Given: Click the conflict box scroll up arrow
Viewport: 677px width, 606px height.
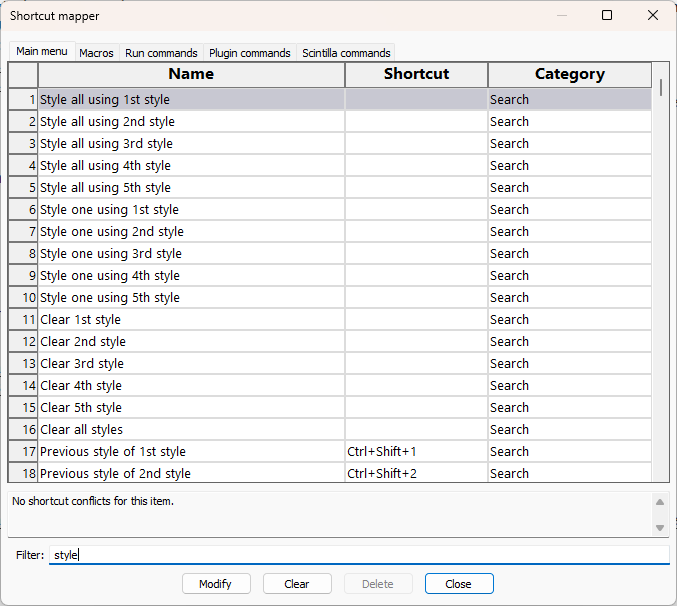Looking at the screenshot, I should (660, 502).
